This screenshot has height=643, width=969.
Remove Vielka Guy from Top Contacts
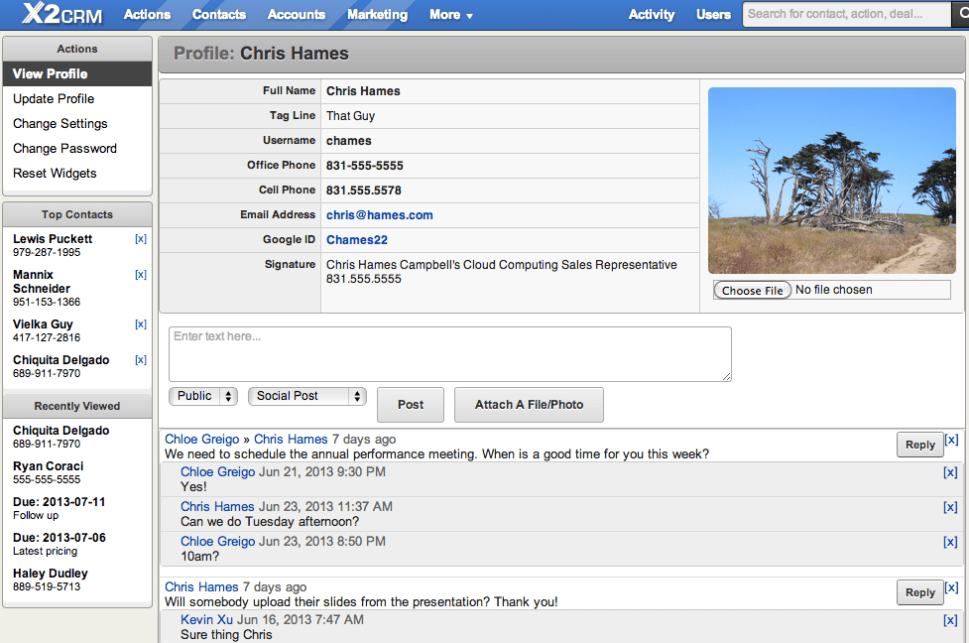click(141, 325)
